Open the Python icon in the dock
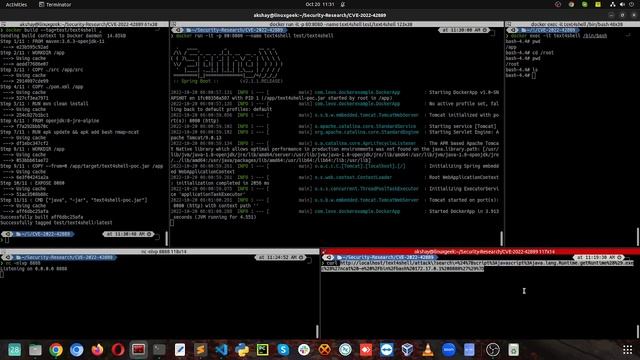 point(242,350)
